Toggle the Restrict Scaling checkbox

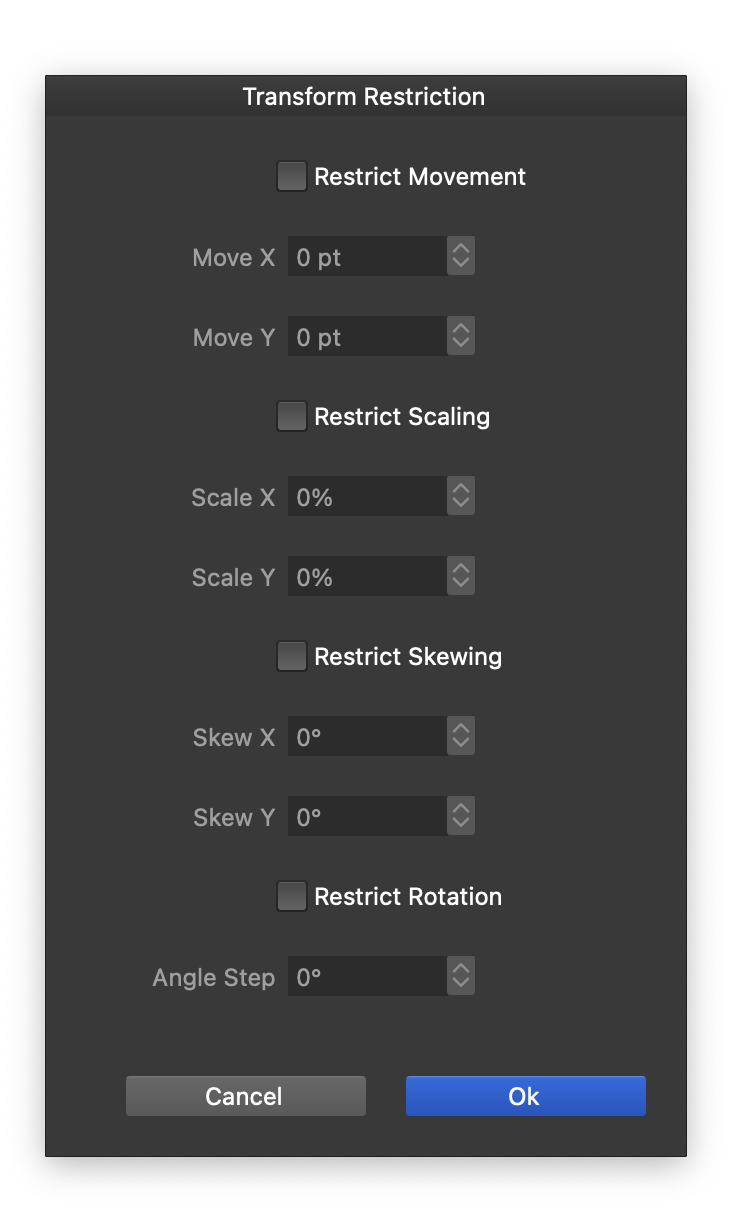(291, 417)
